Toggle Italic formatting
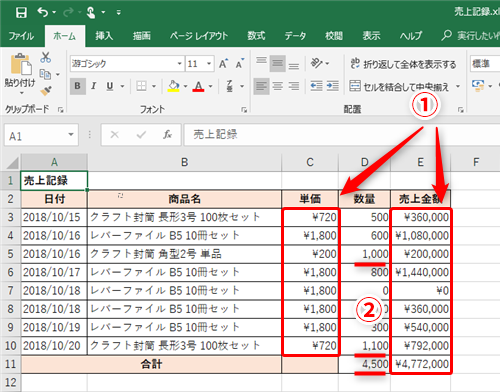Image resolution: width=500 pixels, height=392 pixels. [94, 86]
